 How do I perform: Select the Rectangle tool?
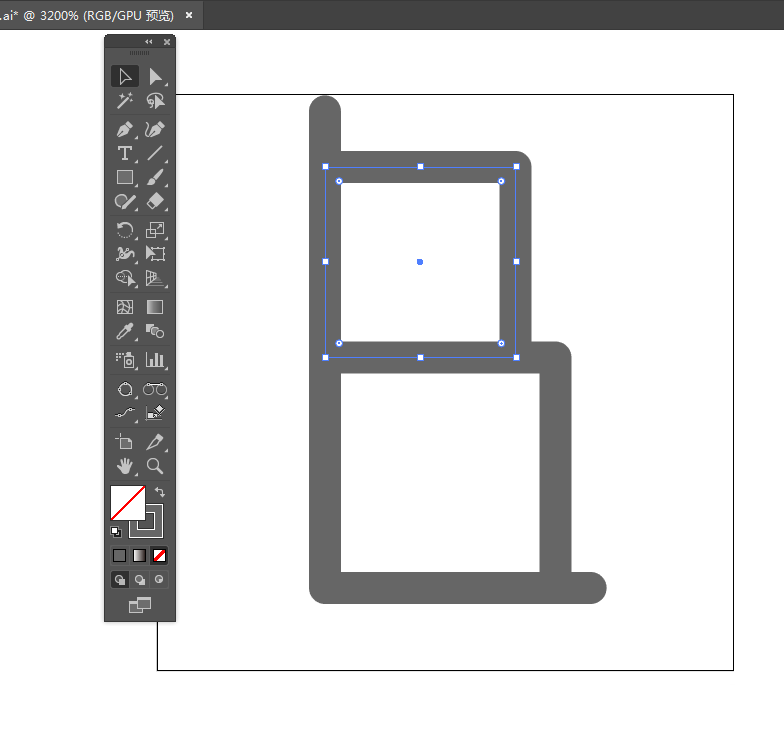(125, 177)
